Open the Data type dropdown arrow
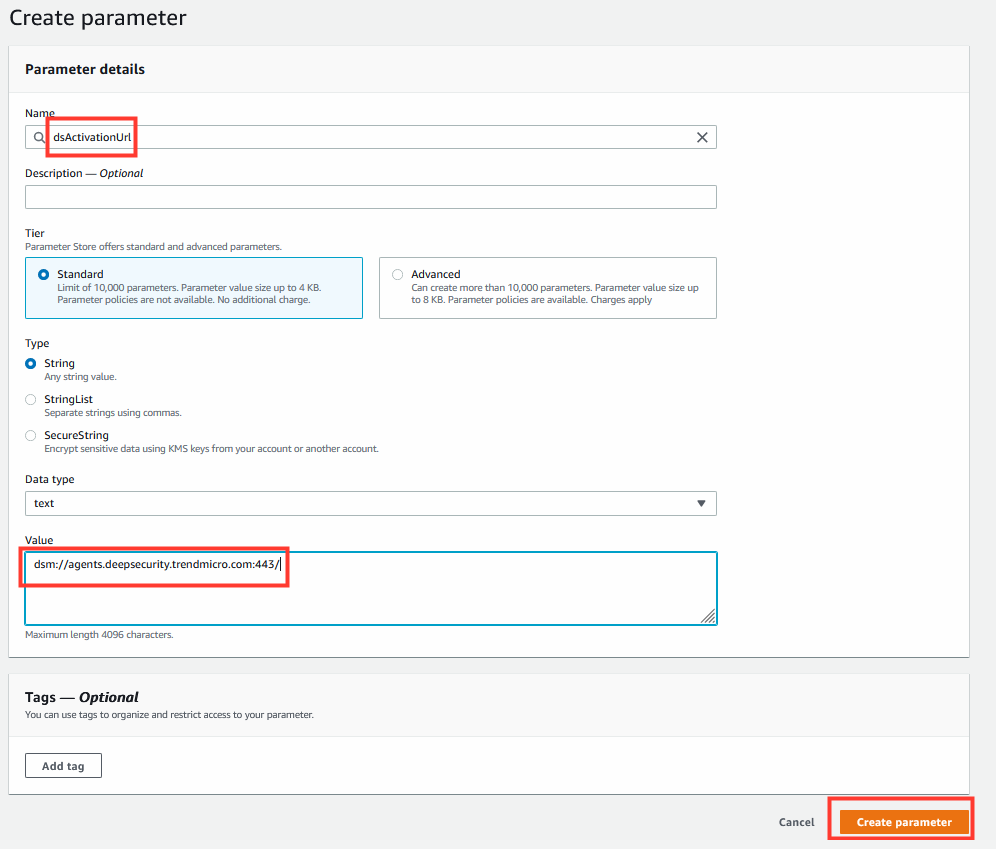The height and width of the screenshot is (849, 996). point(701,504)
